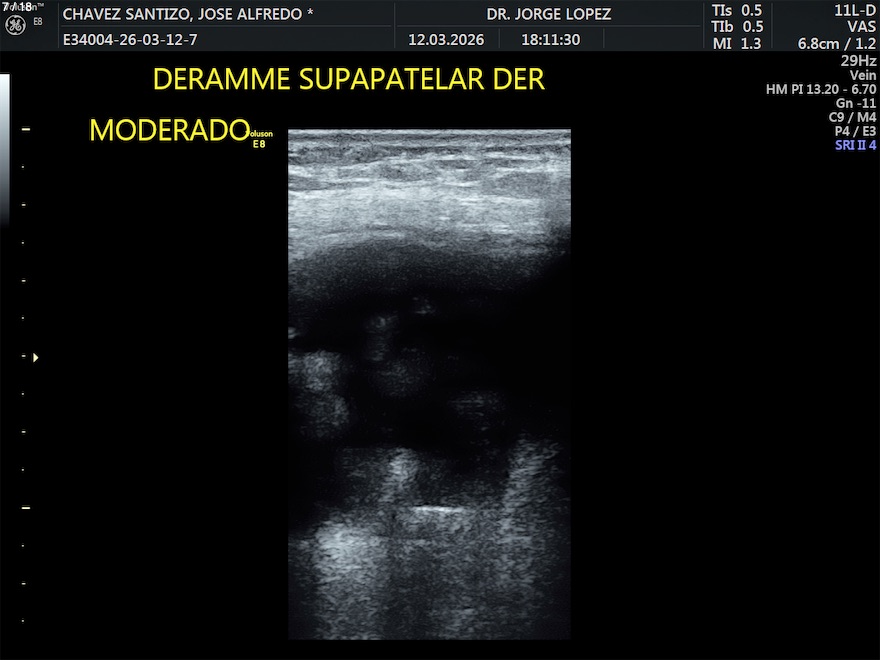Click the patient ID E34004-26-03-12-7
This screenshot has height=660, width=880.
pos(130,40)
